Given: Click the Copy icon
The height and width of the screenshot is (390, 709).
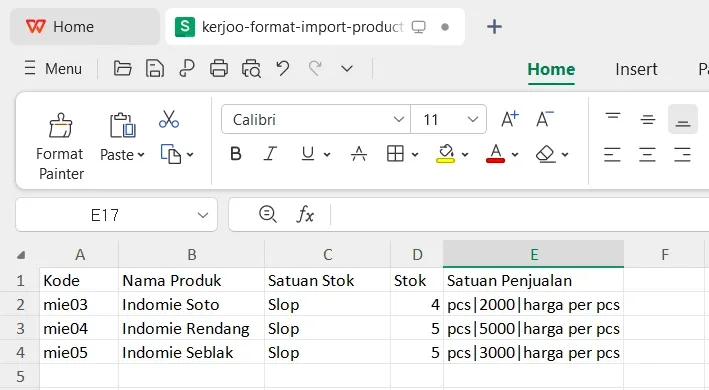Looking at the screenshot, I should (x=171, y=154).
